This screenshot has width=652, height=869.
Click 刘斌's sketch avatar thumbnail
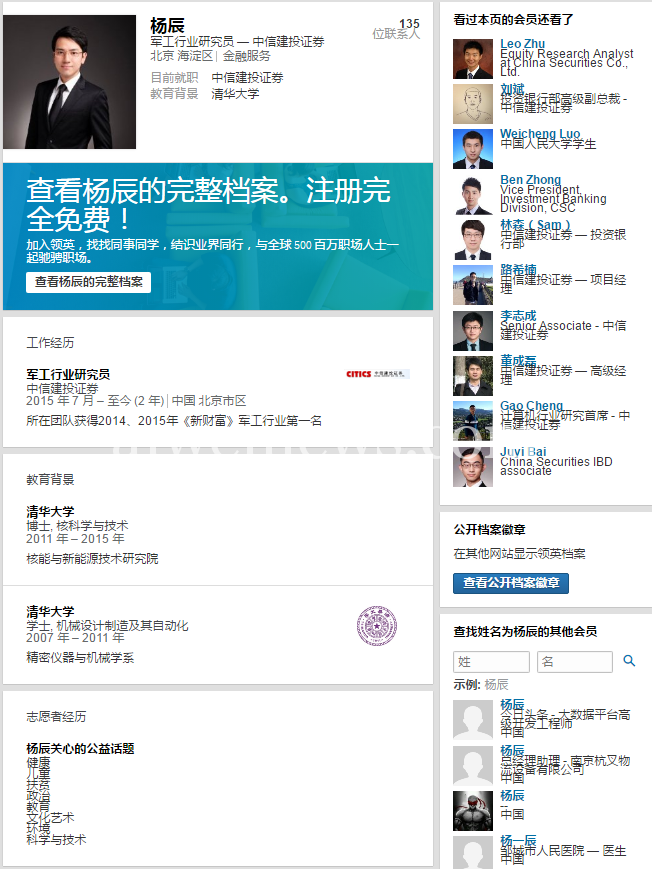473,104
